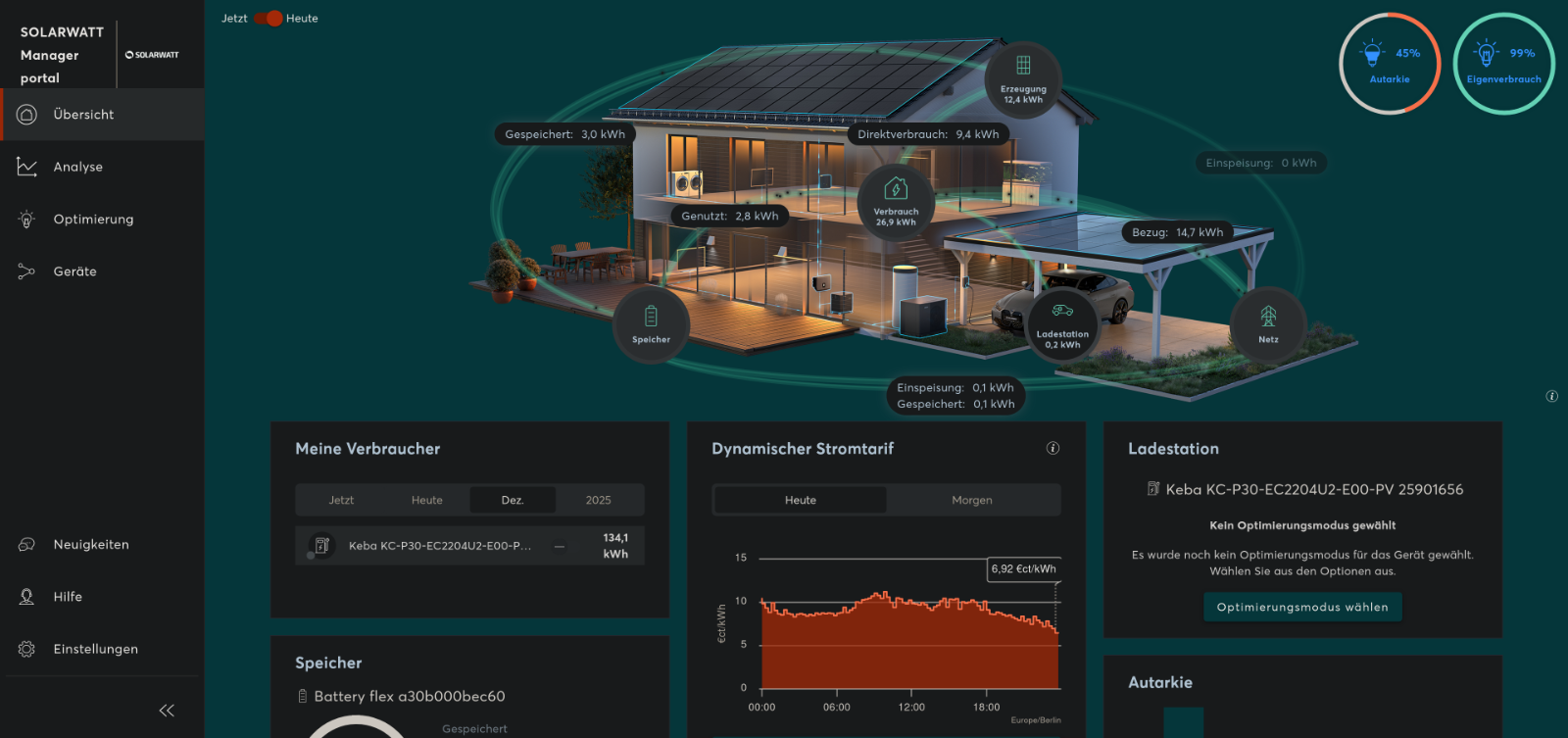
Task: Click the Eigenverbrauch 99% gauge
Action: click(1503, 64)
